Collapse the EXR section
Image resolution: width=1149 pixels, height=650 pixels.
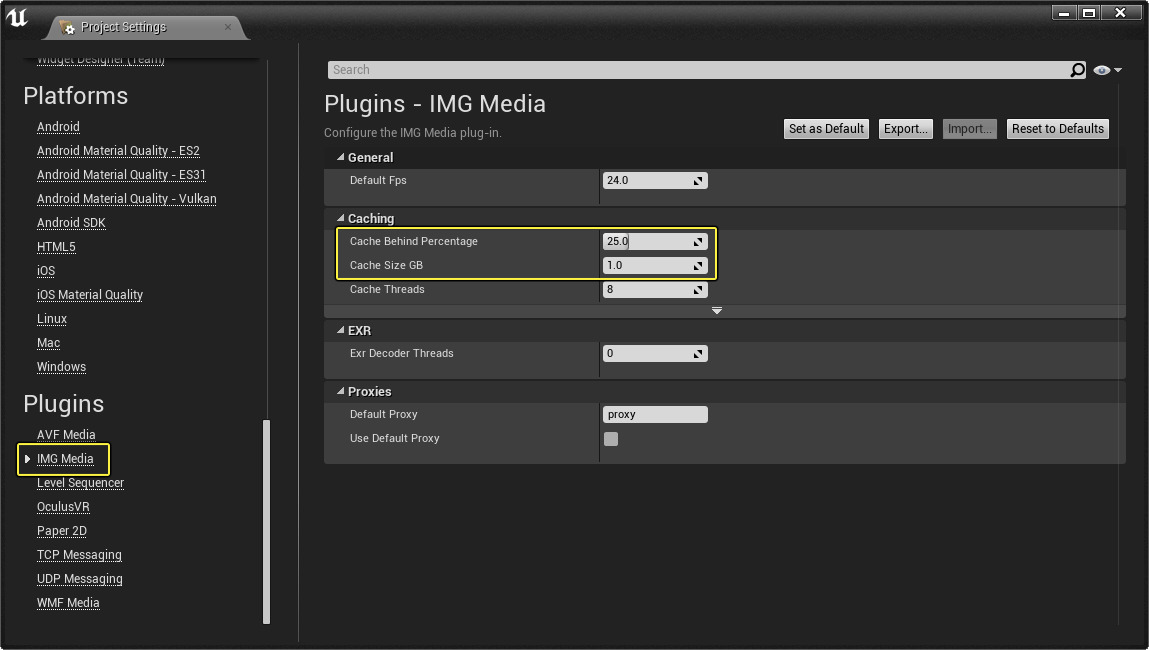[341, 330]
